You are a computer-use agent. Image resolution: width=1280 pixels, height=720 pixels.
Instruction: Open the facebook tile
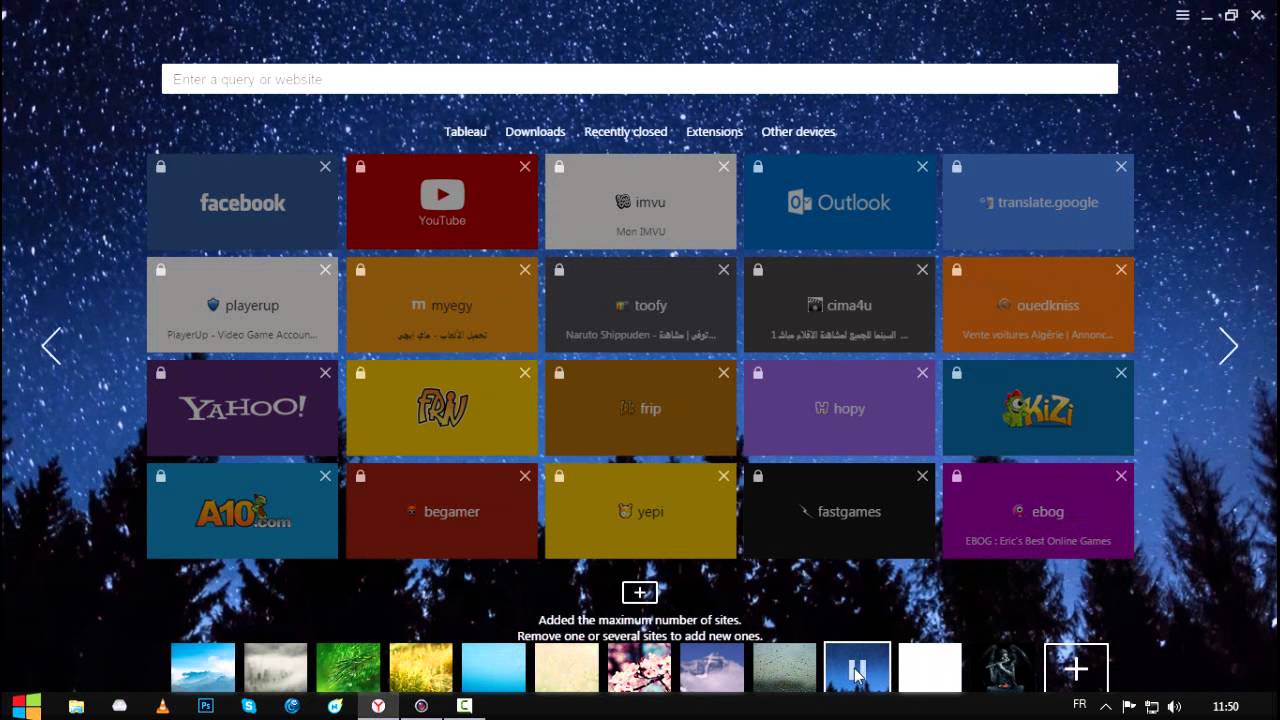pos(242,202)
